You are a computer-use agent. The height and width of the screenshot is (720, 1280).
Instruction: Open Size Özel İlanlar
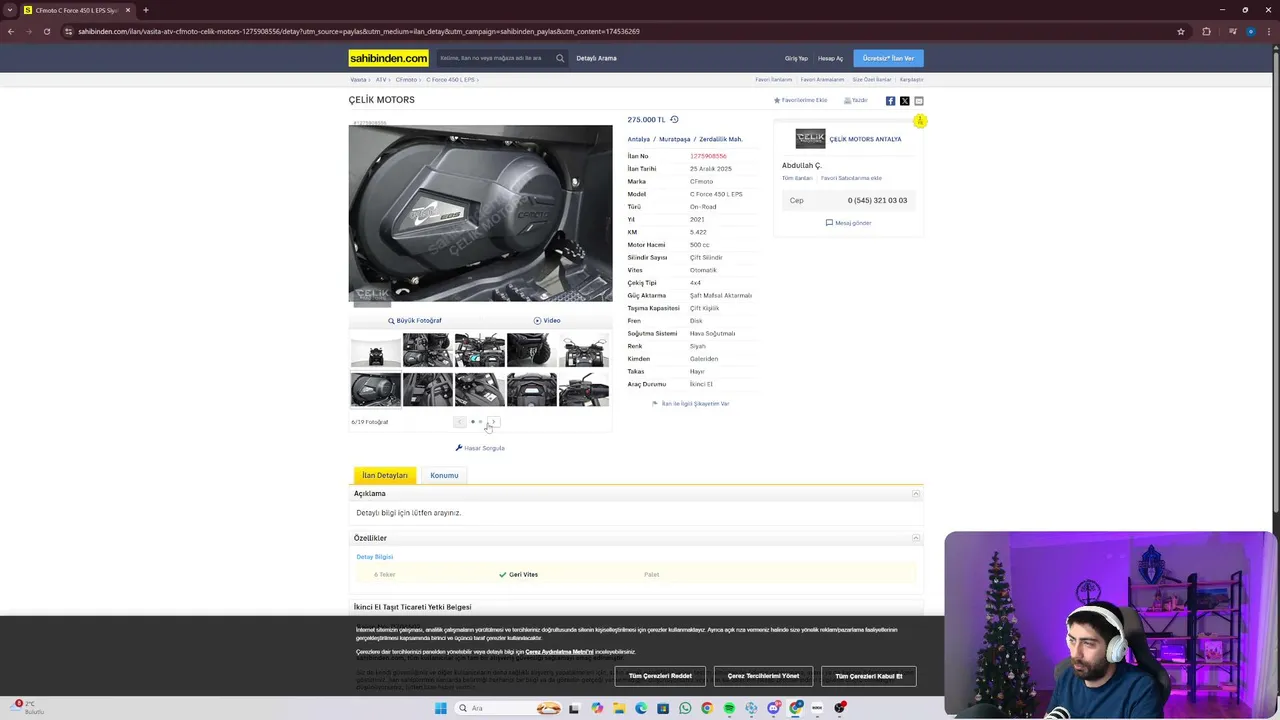click(x=871, y=79)
